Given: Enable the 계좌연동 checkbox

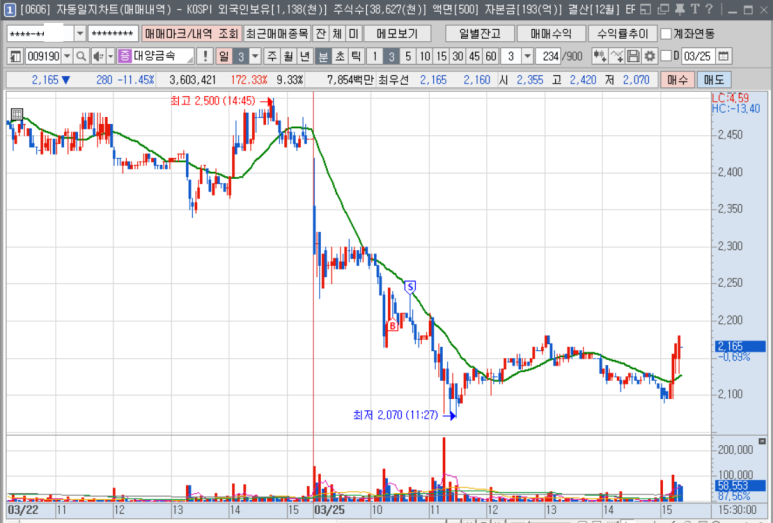Looking at the screenshot, I should point(666,34).
